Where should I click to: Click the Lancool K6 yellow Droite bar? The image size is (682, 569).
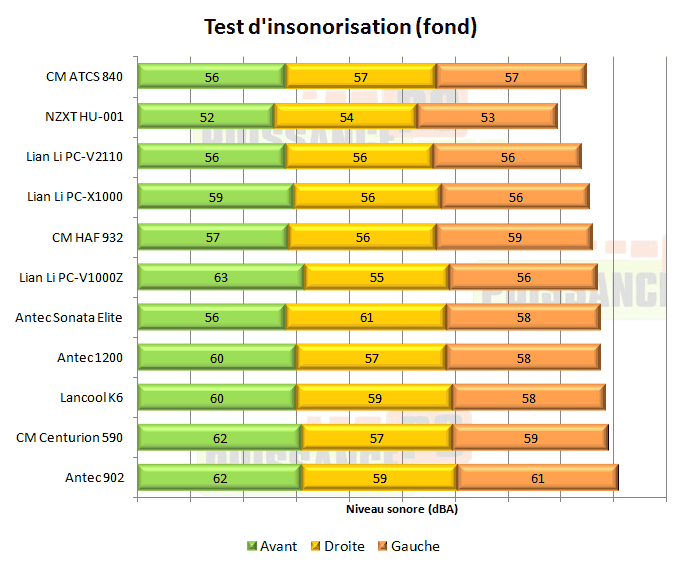374,396
